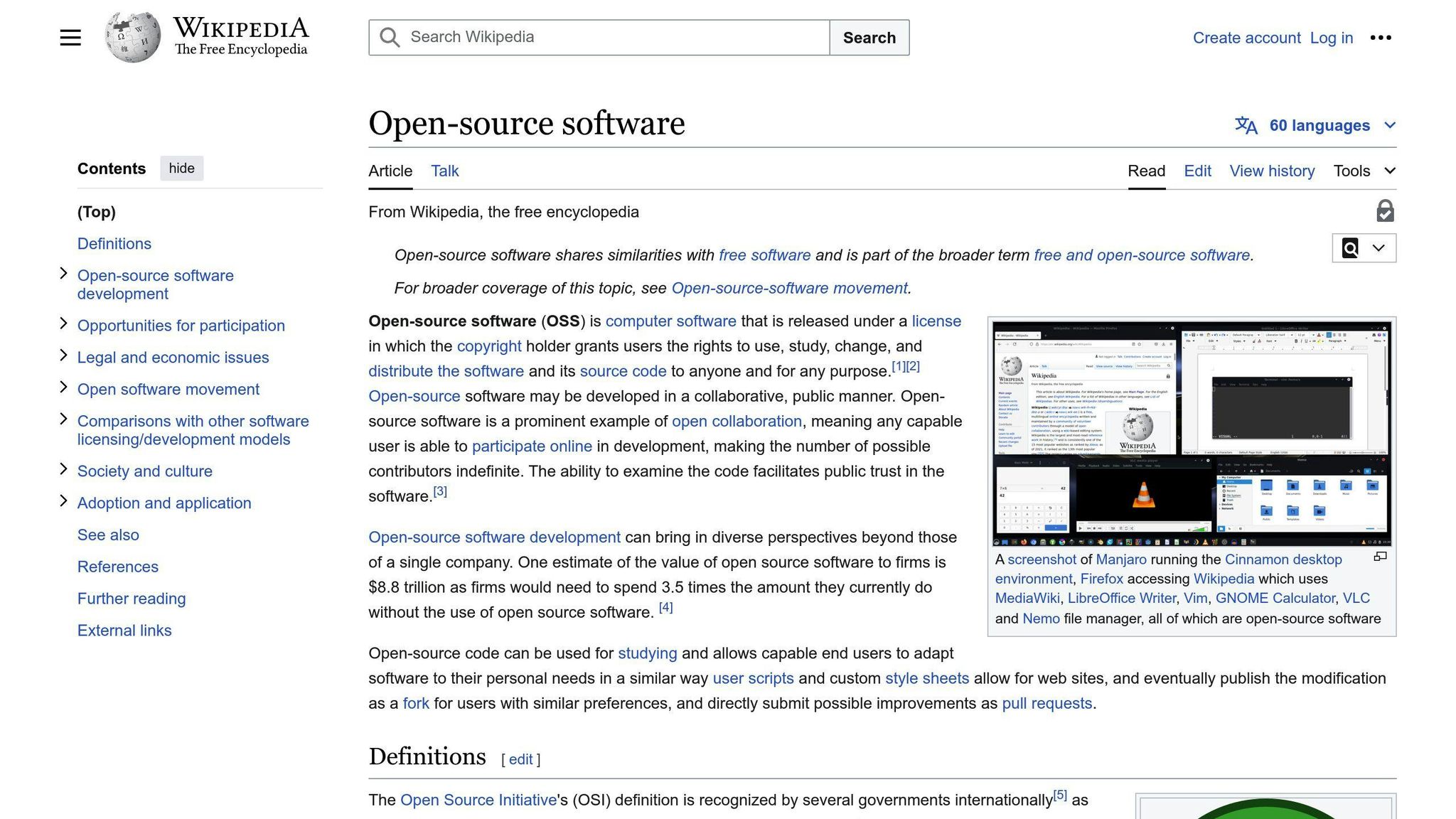Open the ellipsis more-options icon
This screenshot has height=819, width=1456.
1381,38
